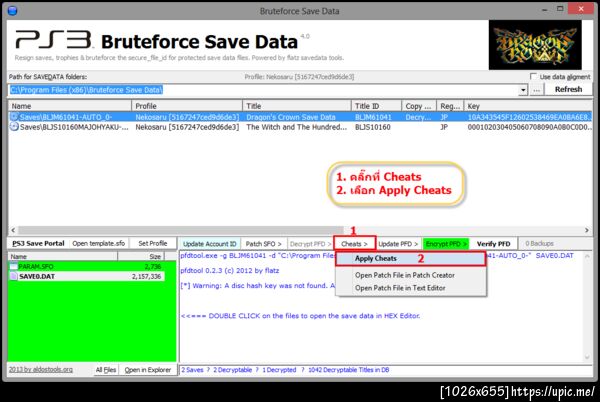
Task: Sort by the Key column header
Action: point(528,106)
